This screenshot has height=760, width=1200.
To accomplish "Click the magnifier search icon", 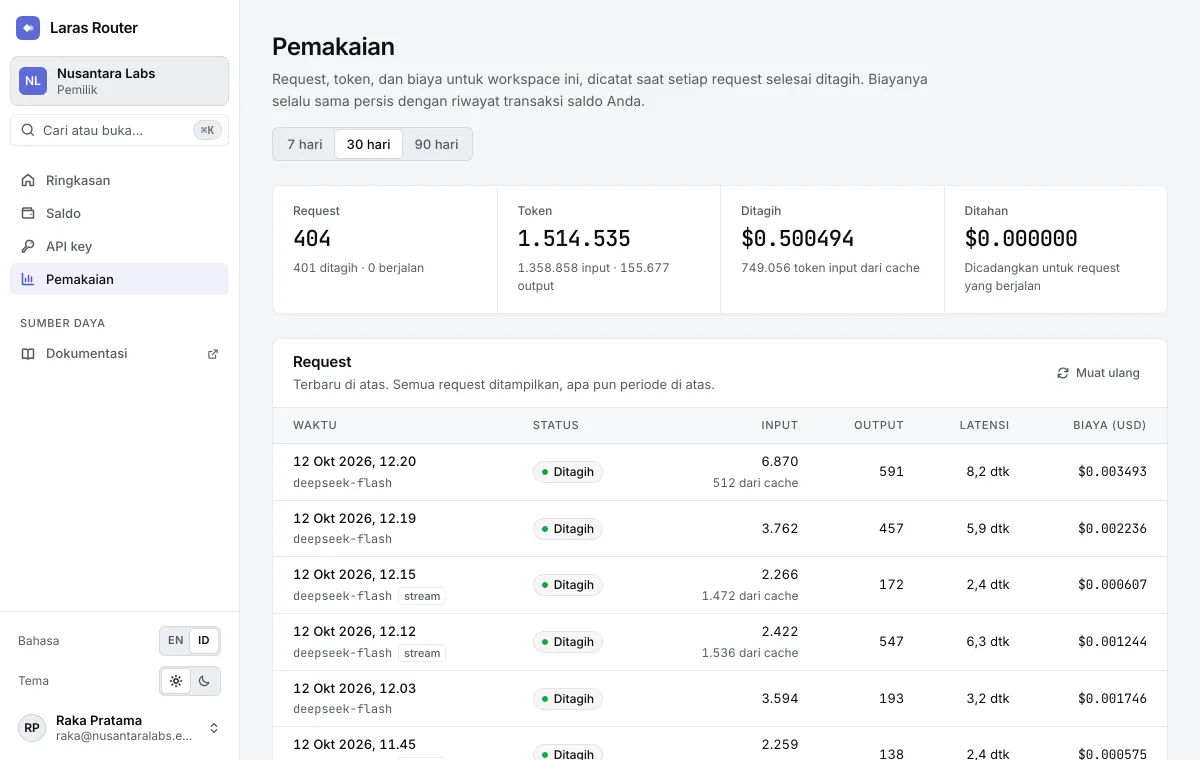I will click(x=28, y=130).
